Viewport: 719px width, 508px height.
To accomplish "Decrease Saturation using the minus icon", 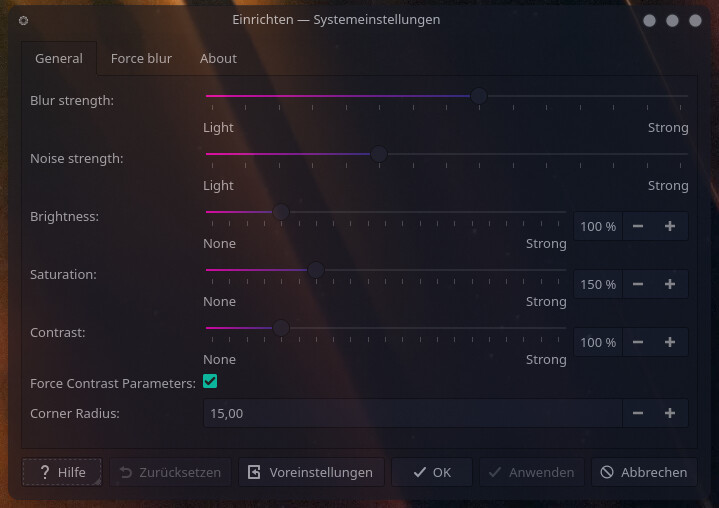I will (x=638, y=284).
